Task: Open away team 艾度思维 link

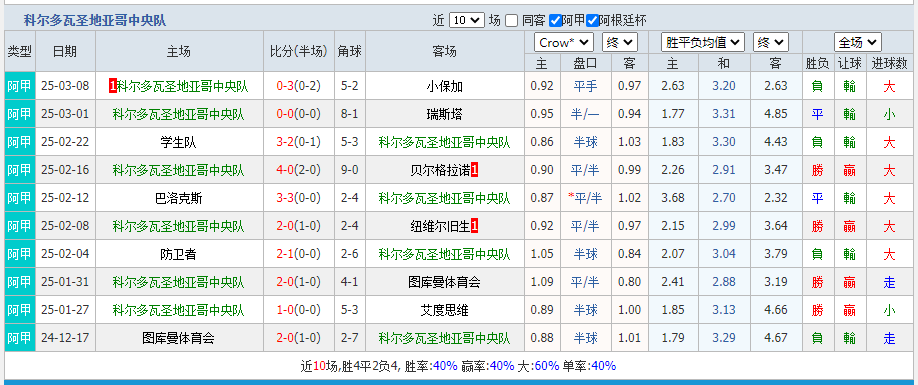Action: 445,310
